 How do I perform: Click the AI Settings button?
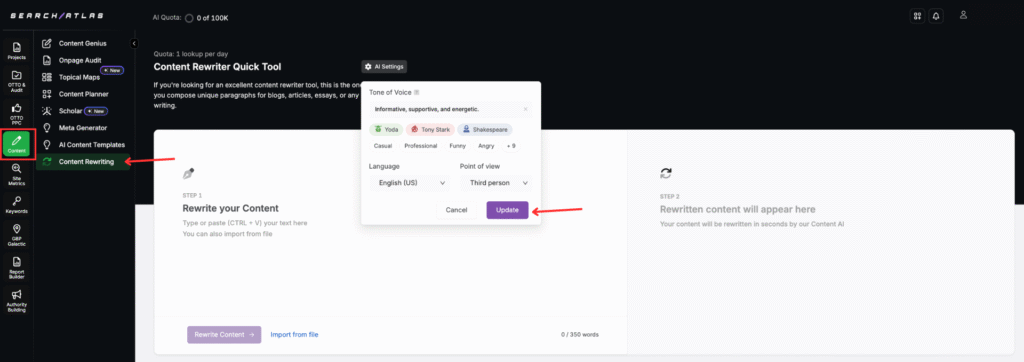[385, 67]
